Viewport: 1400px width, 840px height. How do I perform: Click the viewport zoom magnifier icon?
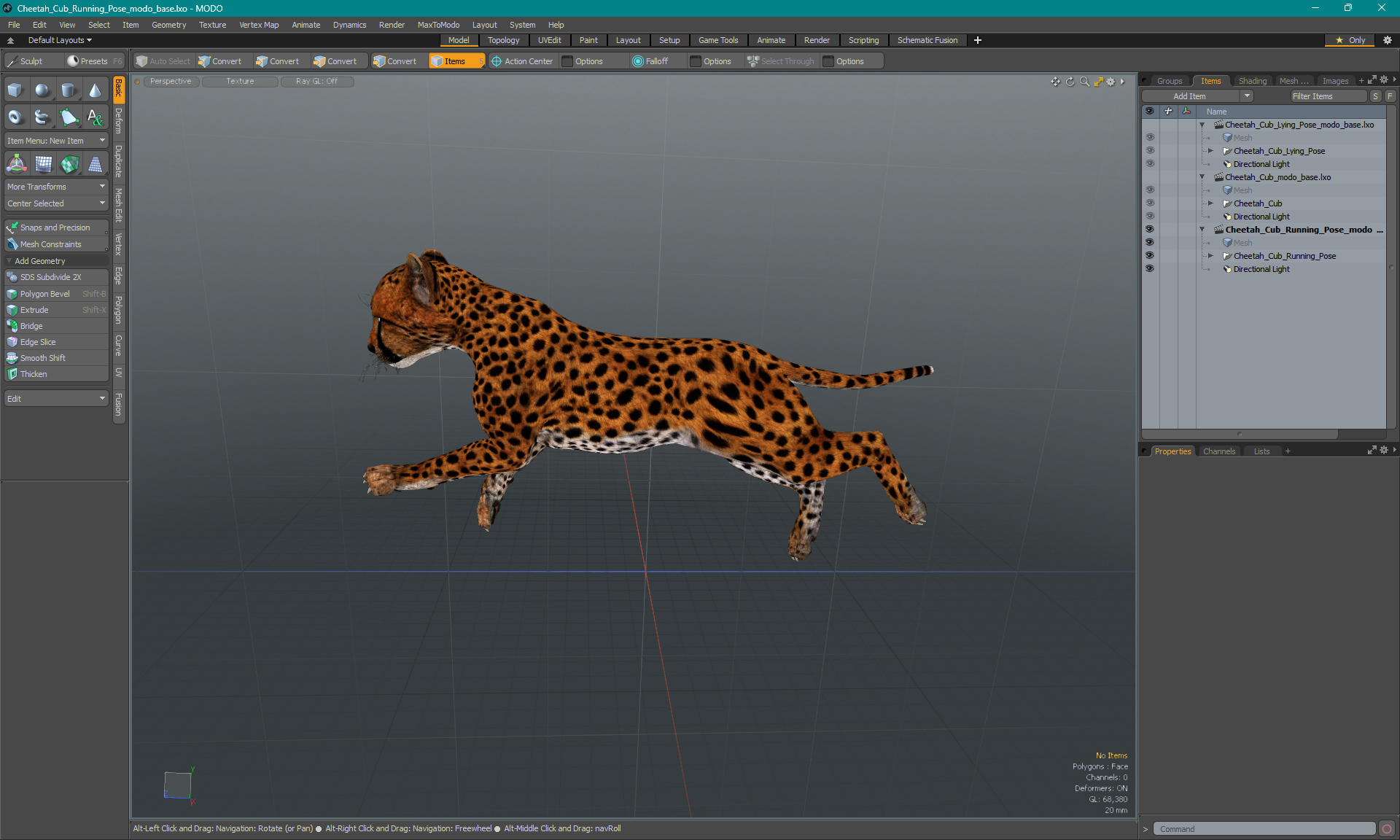(x=1084, y=82)
